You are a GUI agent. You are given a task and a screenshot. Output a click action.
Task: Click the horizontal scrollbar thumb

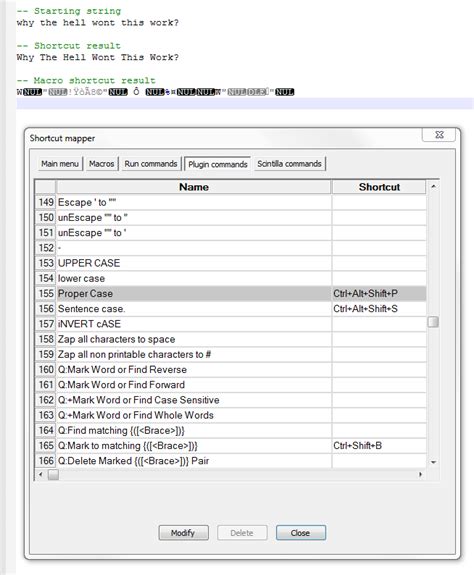tap(54, 475)
